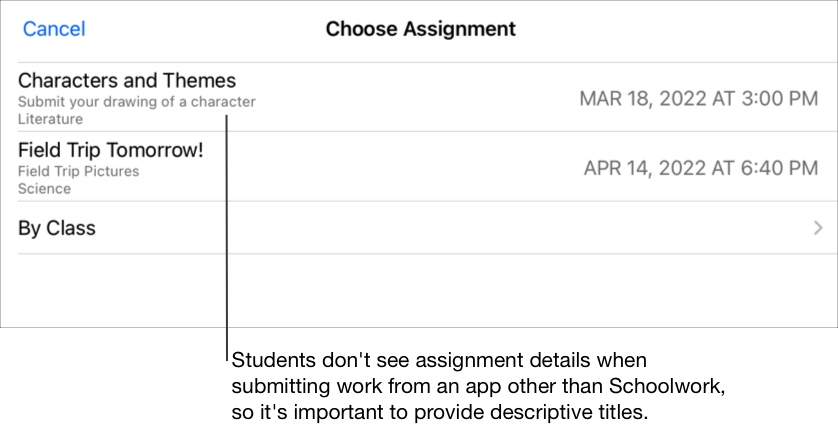Click the Choose Assignment header title
Viewport: 838px width, 430px height.
(420, 29)
